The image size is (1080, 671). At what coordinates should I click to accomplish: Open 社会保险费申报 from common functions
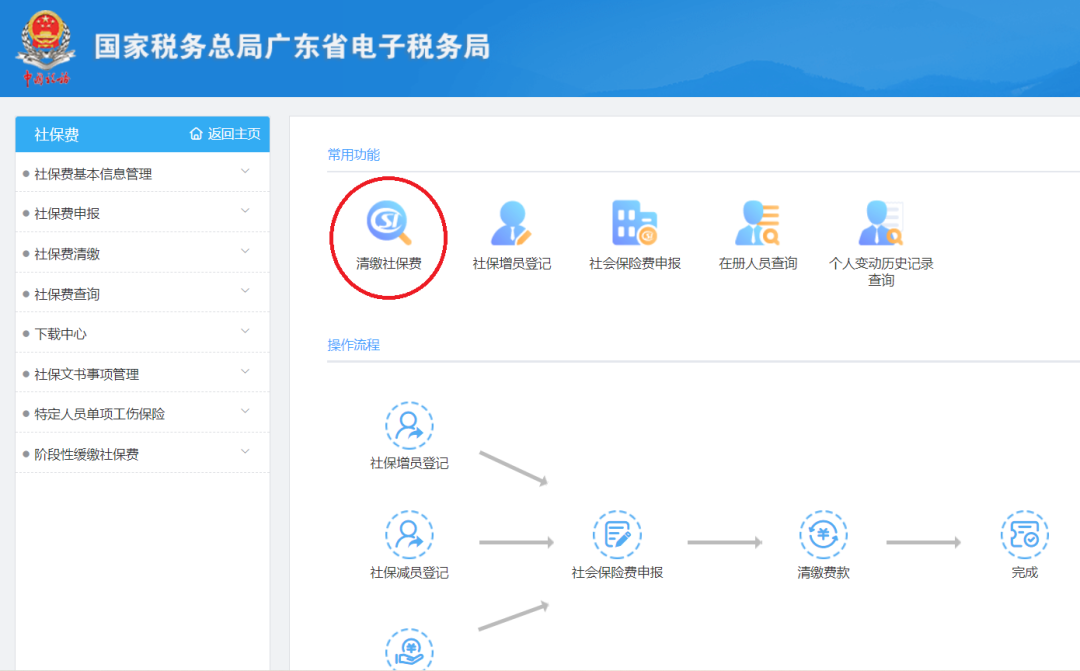point(633,225)
